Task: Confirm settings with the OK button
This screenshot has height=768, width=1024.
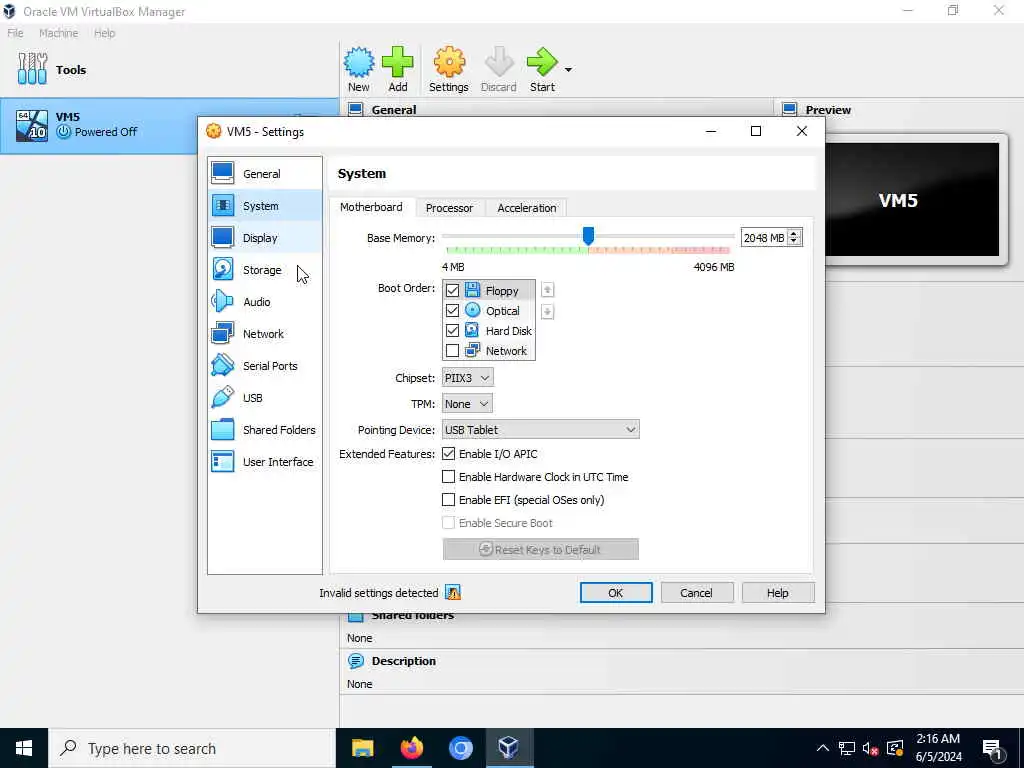Action: tap(616, 592)
